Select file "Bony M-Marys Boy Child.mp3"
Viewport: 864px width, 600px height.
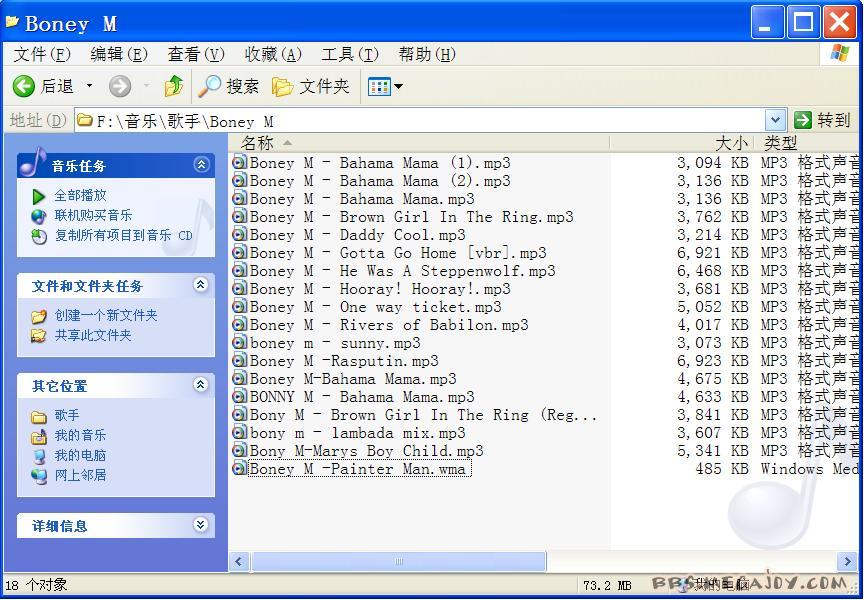(x=366, y=451)
